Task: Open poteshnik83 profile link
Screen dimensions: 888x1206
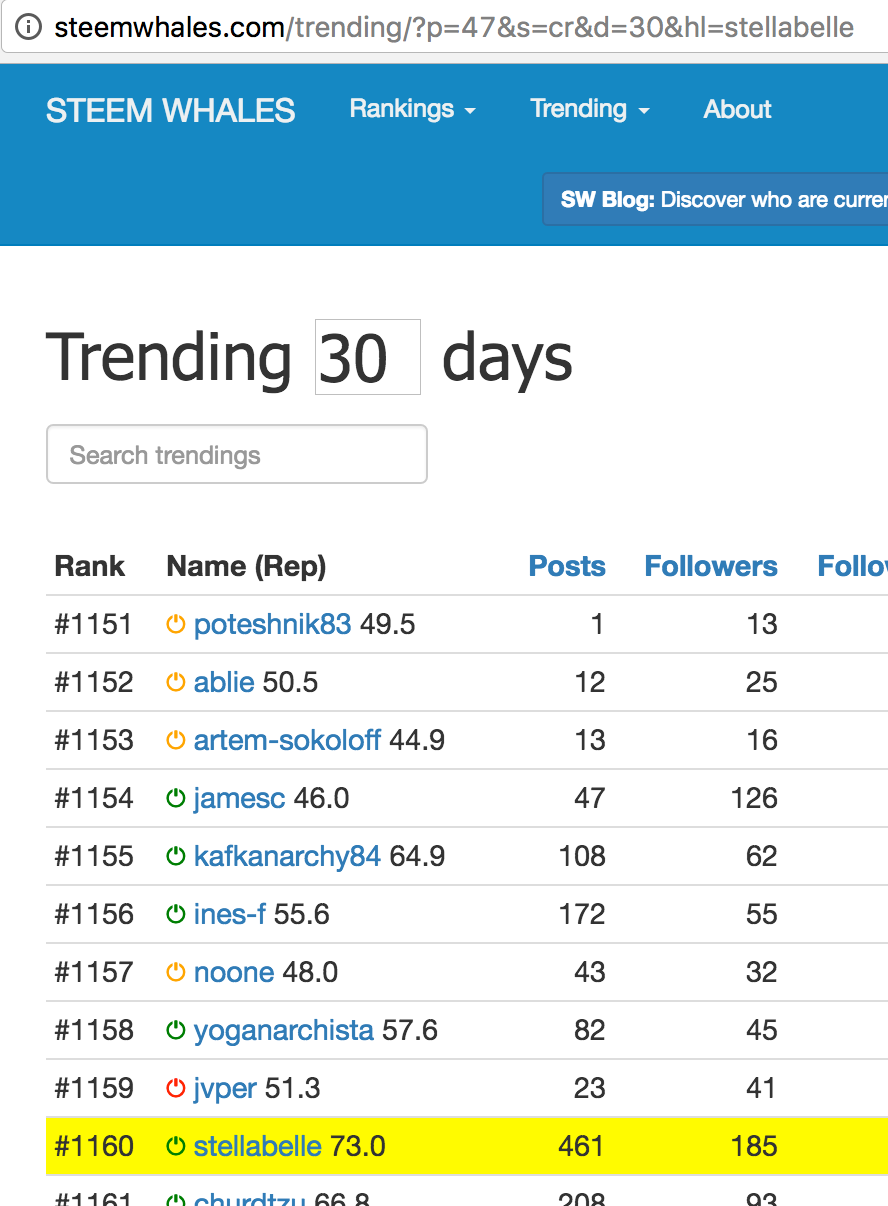Action: pyautogui.click(x=272, y=625)
